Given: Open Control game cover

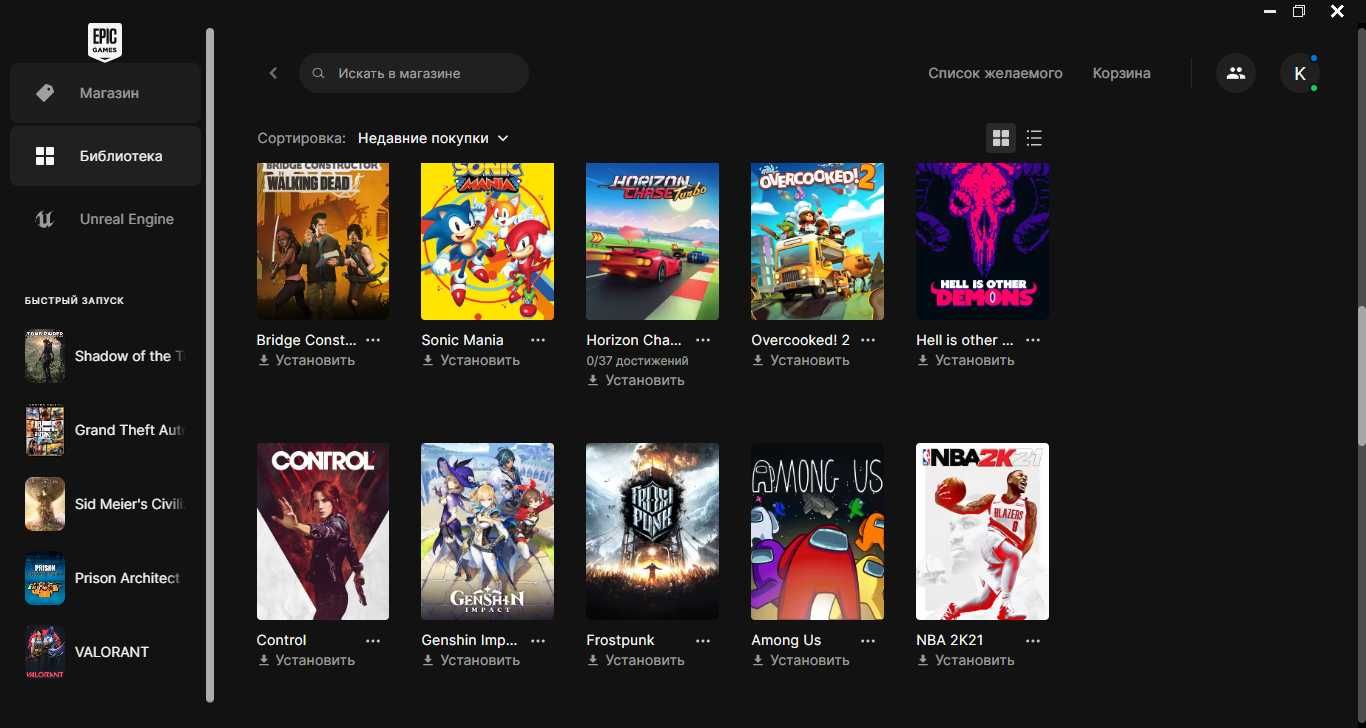Looking at the screenshot, I should click(x=323, y=531).
